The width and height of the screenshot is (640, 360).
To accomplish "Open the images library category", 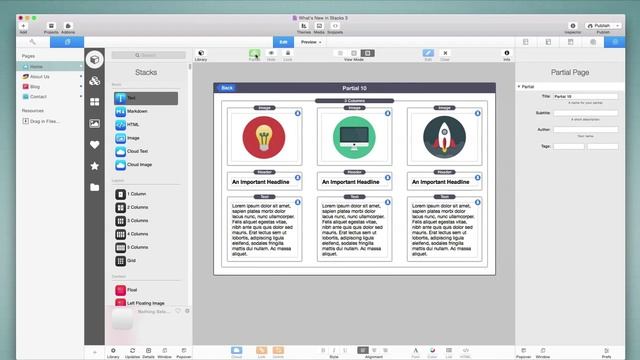I will [x=95, y=123].
